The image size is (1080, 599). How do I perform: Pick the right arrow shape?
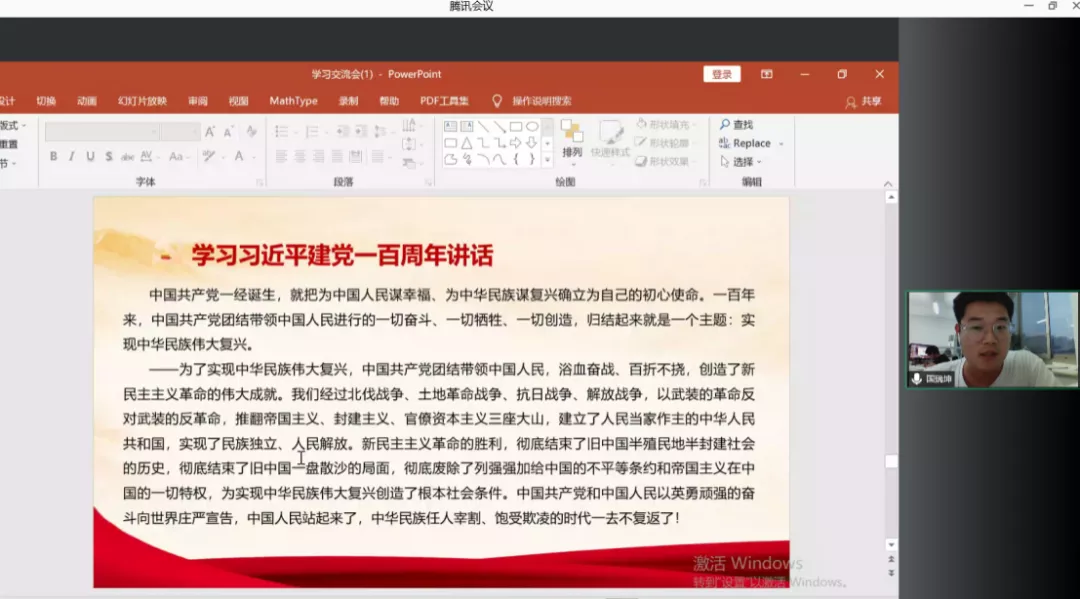[516, 143]
